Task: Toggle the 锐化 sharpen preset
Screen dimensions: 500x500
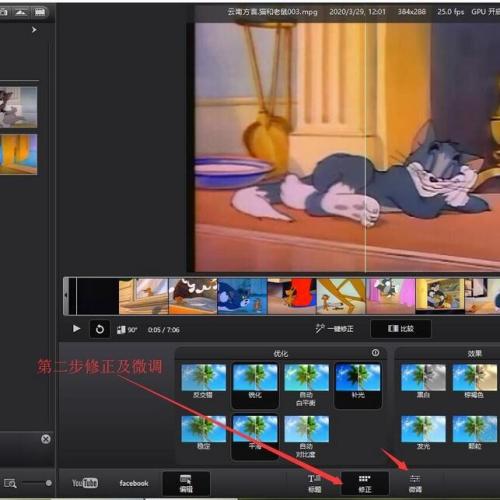Action: [x=255, y=385]
